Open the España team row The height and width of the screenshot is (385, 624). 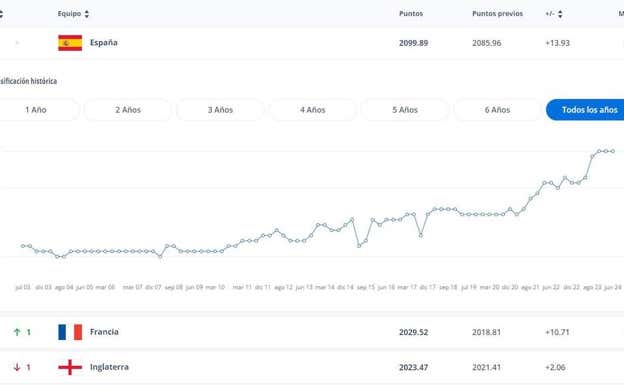click(312, 43)
